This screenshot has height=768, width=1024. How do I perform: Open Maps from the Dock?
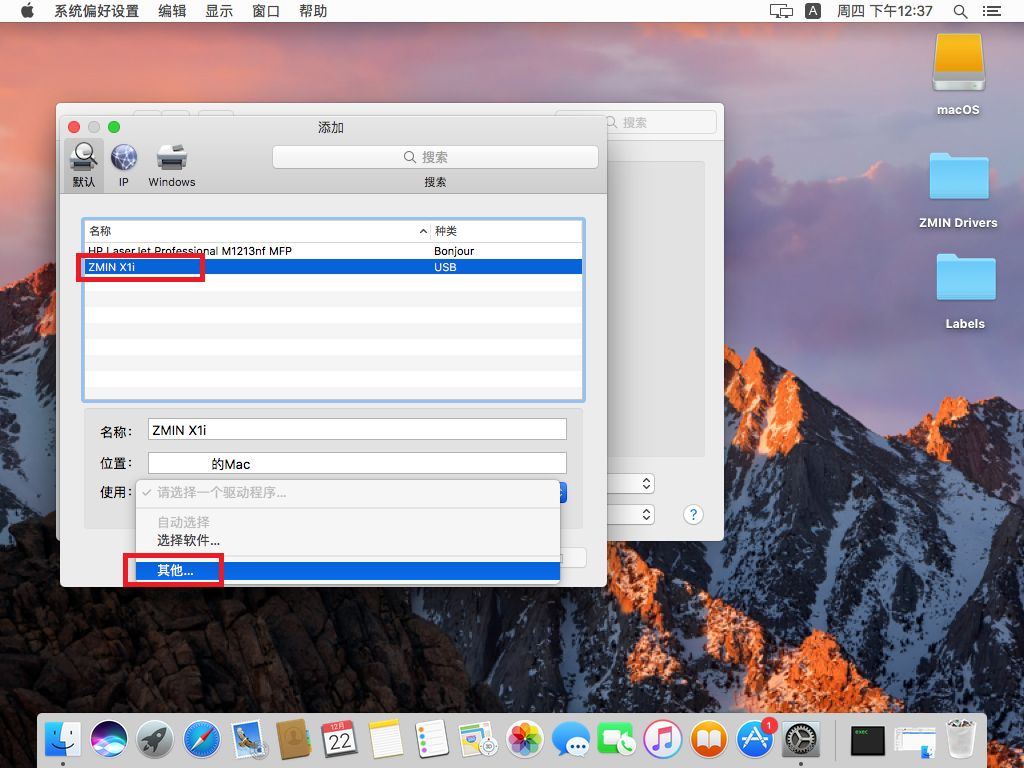[478, 739]
